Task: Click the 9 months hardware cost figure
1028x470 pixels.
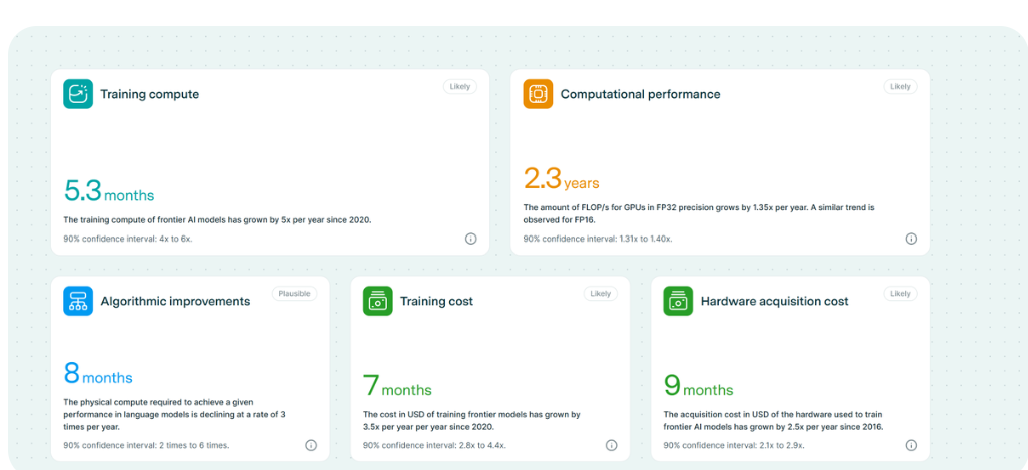Action: (x=698, y=386)
